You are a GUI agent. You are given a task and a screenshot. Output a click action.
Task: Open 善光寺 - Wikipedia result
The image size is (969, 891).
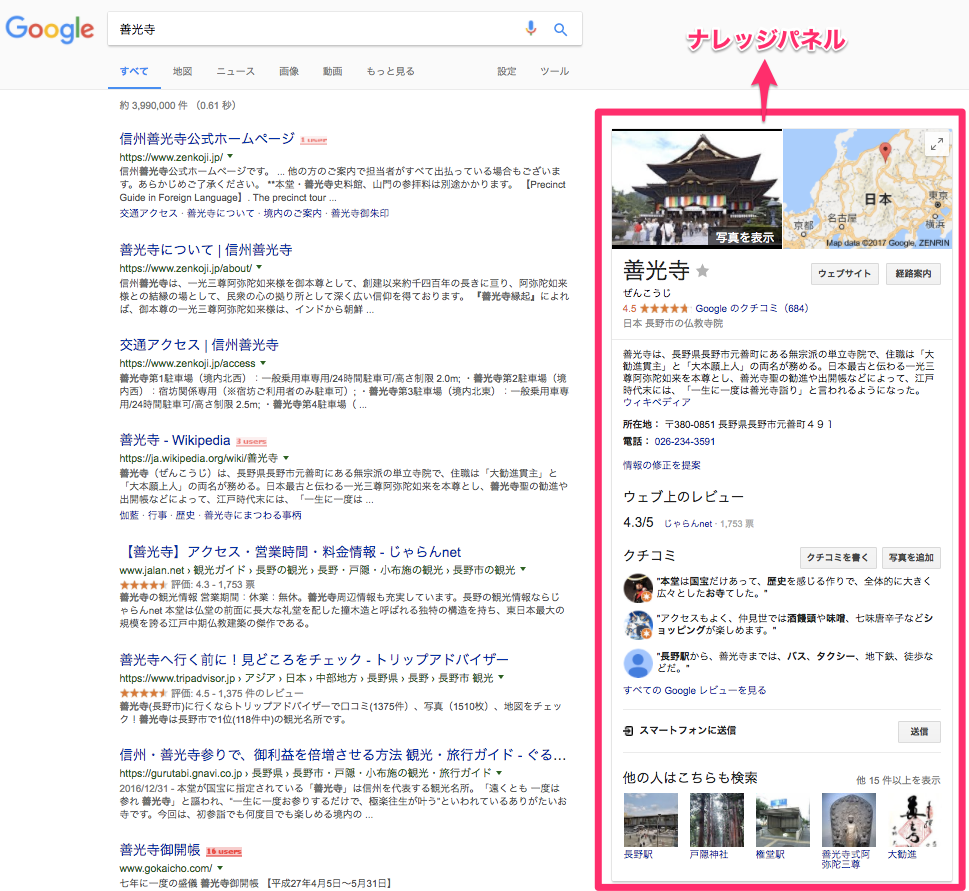pyautogui.click(x=175, y=441)
